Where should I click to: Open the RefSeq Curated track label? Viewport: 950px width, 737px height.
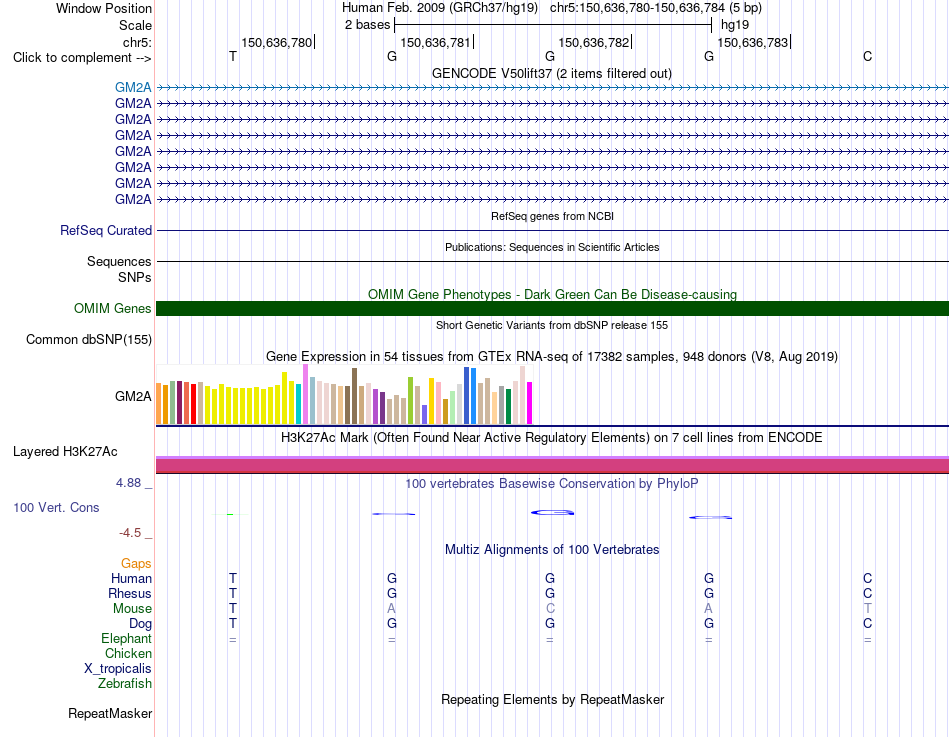pos(105,230)
